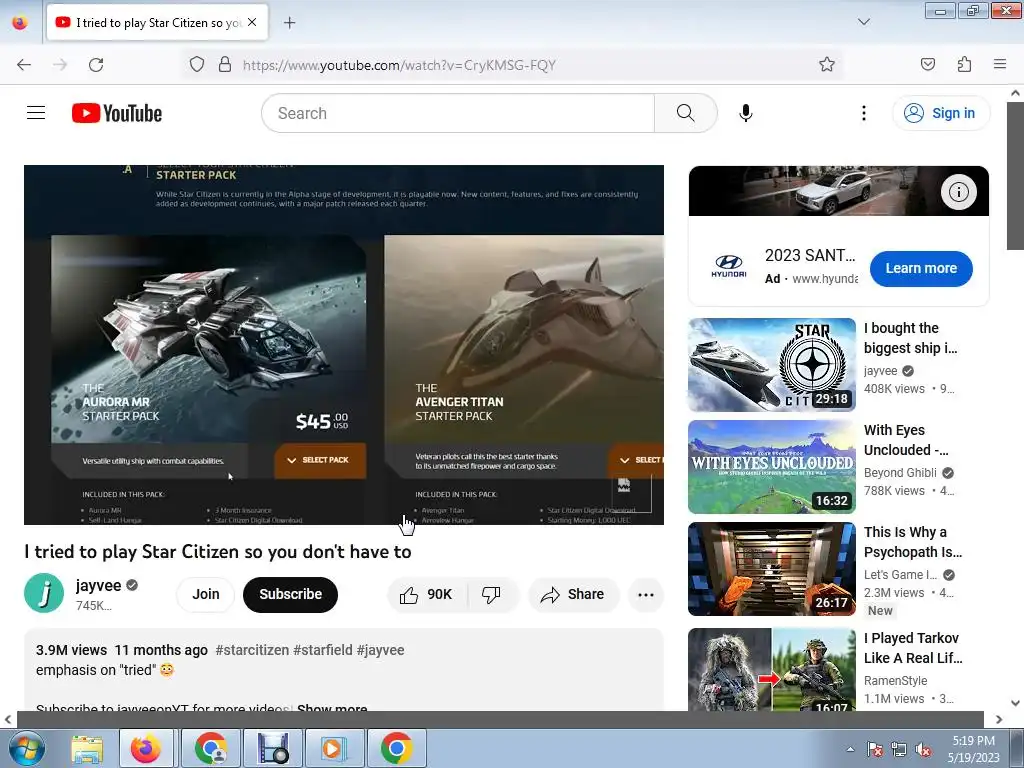Click the video title heading
The image size is (1024, 768).
click(x=217, y=552)
